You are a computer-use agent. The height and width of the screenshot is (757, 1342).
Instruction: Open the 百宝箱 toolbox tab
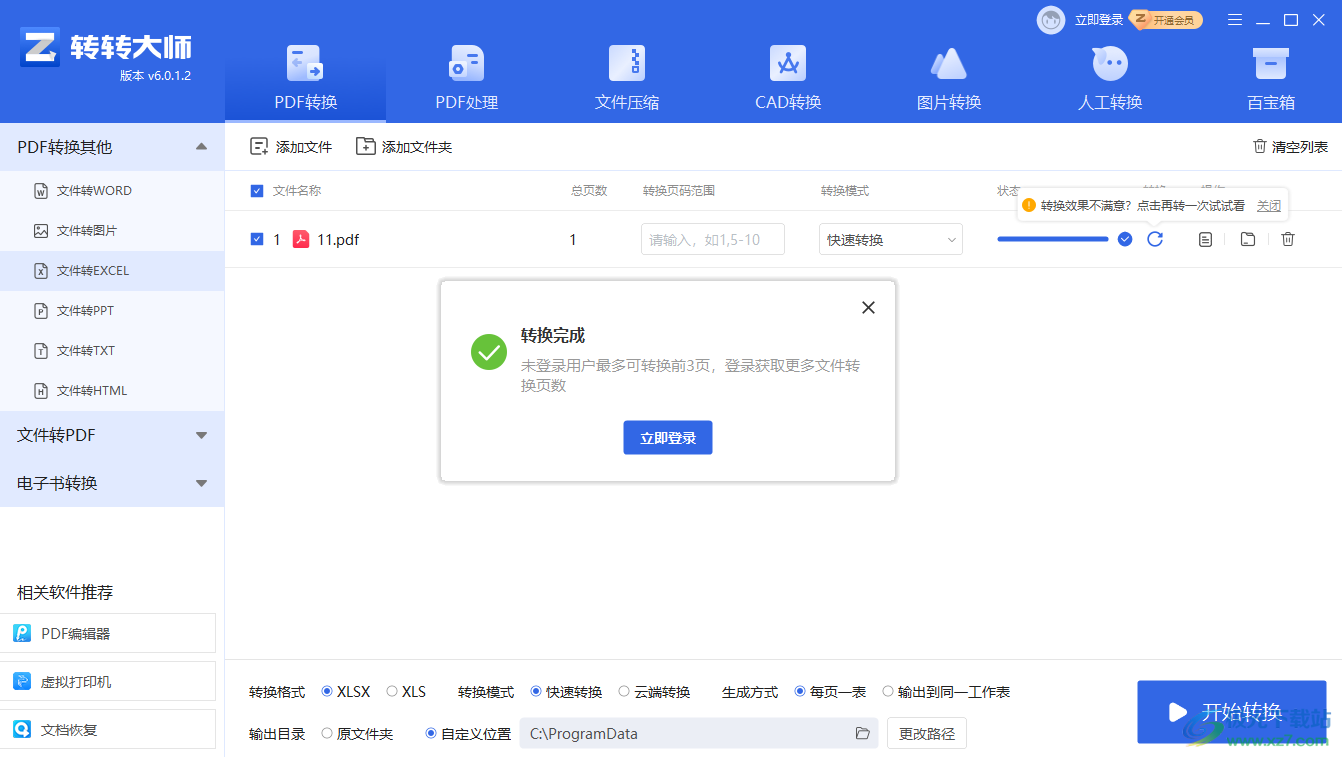click(1271, 77)
